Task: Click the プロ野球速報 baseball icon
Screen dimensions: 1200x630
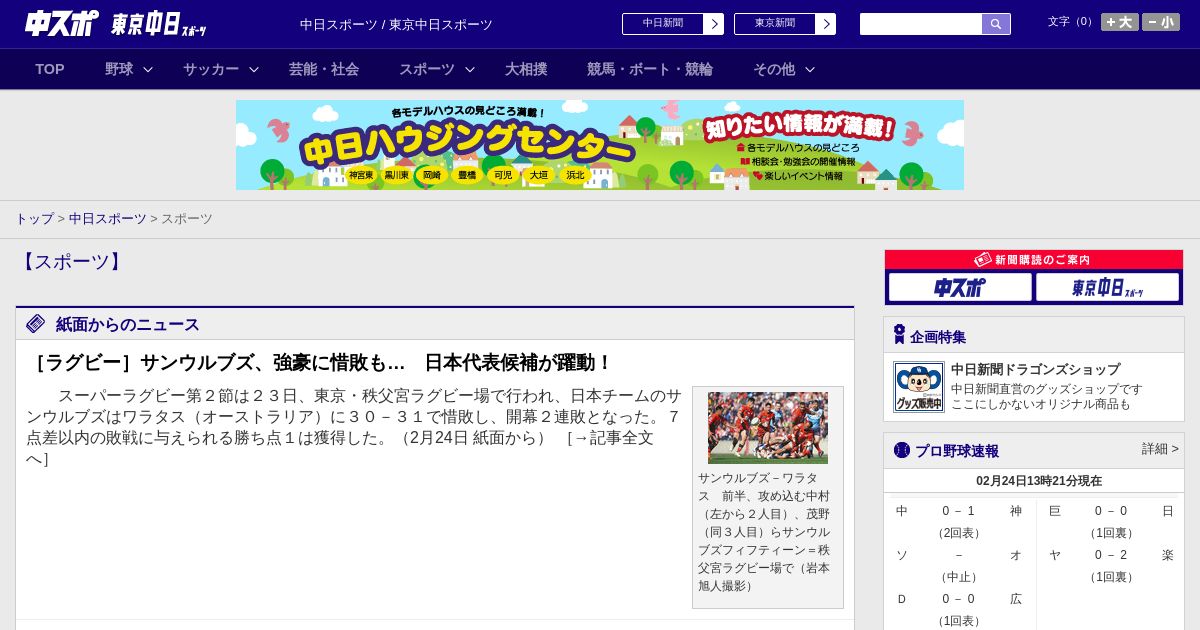Action: (902, 450)
